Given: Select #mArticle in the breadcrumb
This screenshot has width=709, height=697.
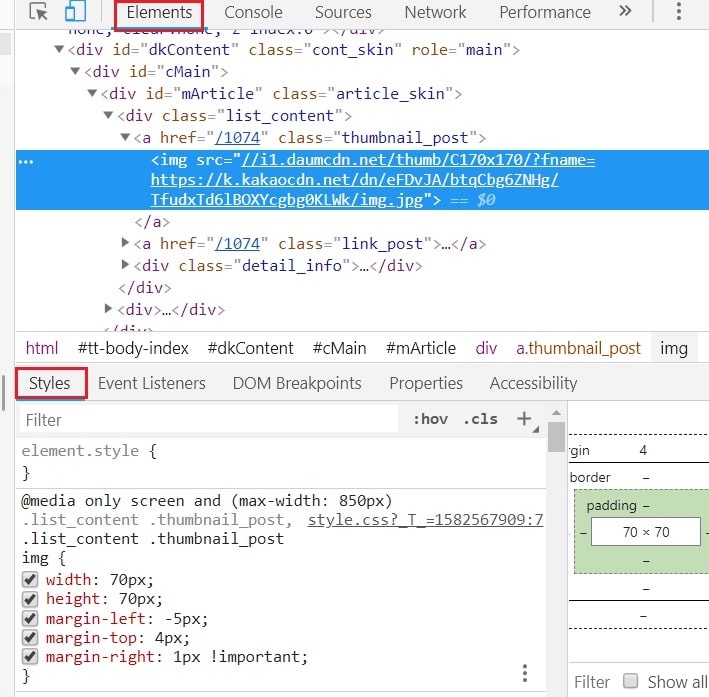Looking at the screenshot, I should click(421, 348).
